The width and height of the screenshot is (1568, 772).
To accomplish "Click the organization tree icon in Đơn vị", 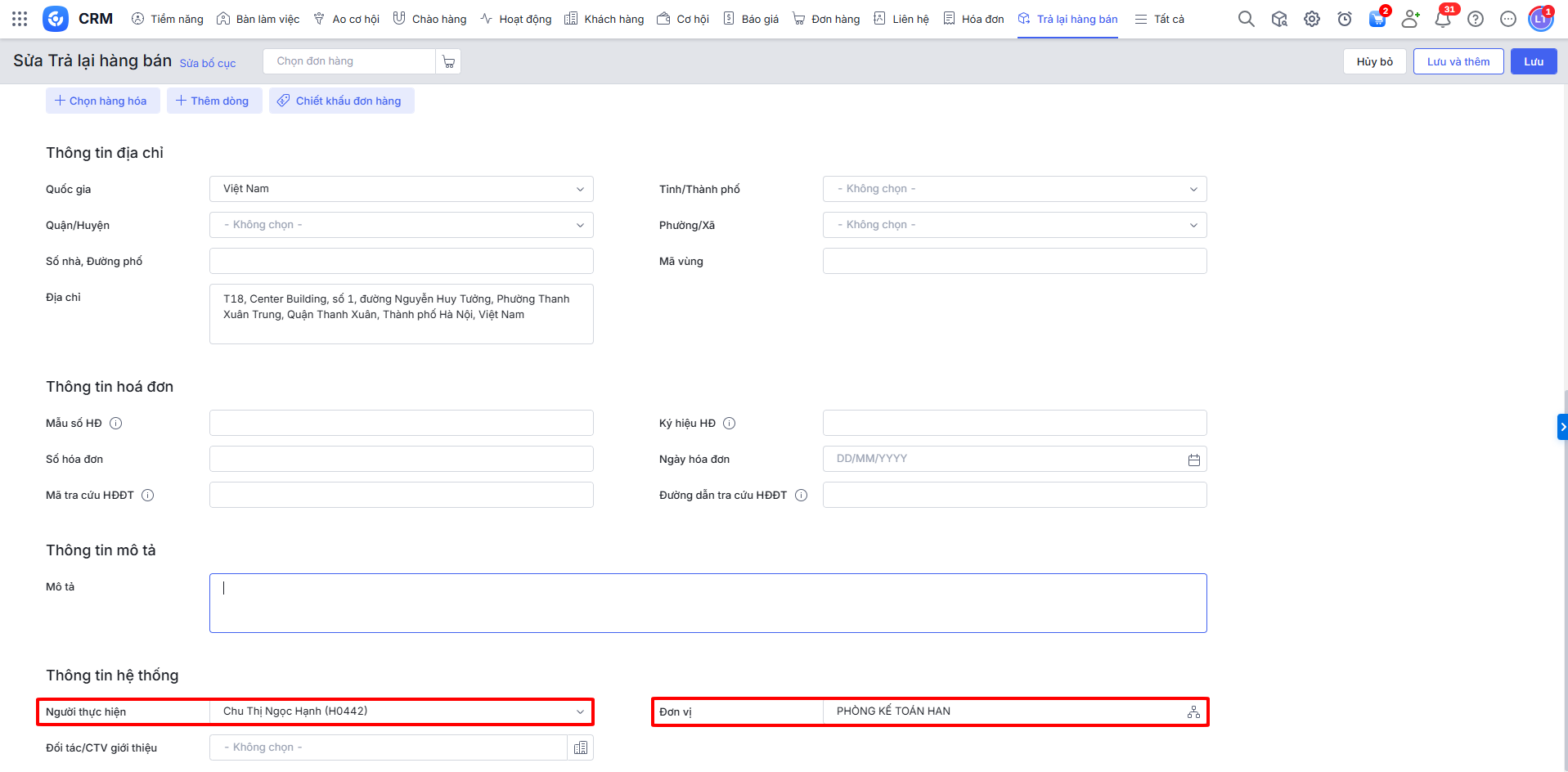I will tap(1193, 712).
